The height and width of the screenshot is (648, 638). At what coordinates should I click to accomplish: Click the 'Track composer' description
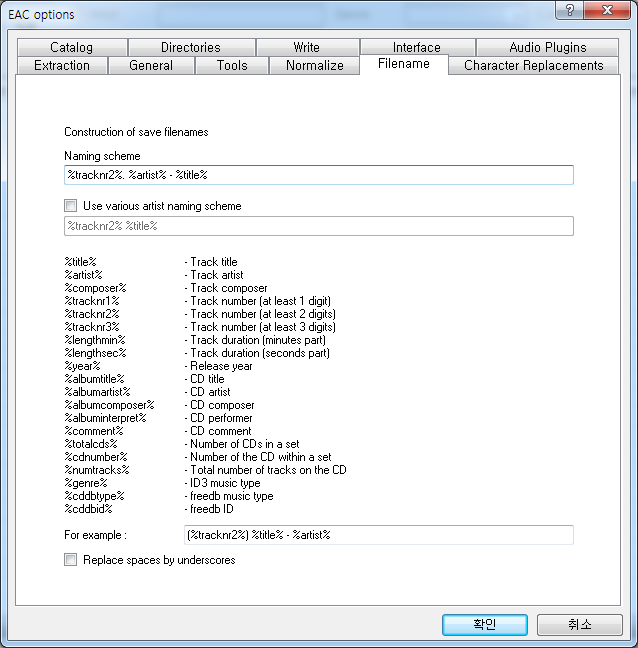tap(229, 288)
